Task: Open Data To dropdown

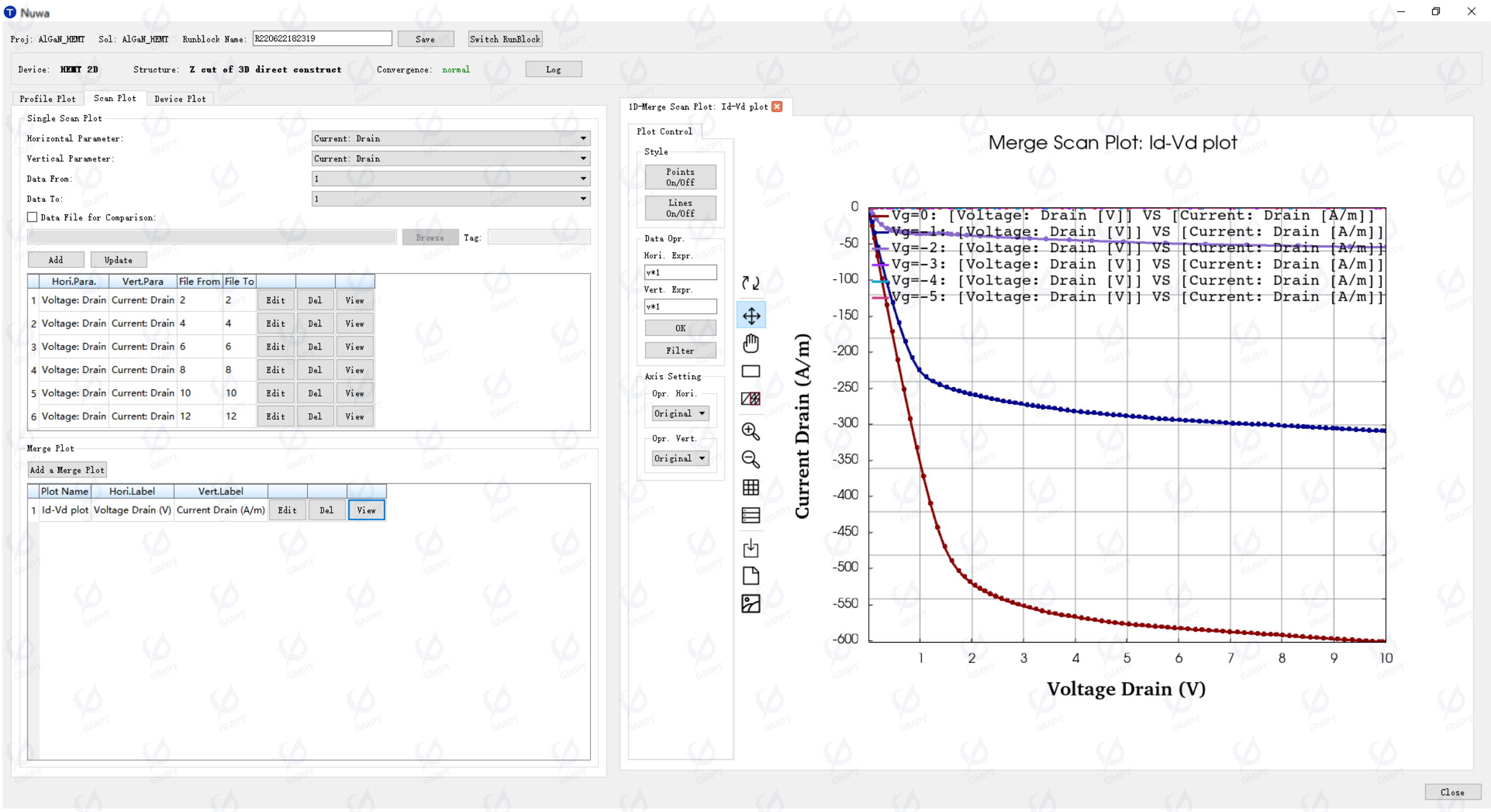Action: click(451, 198)
